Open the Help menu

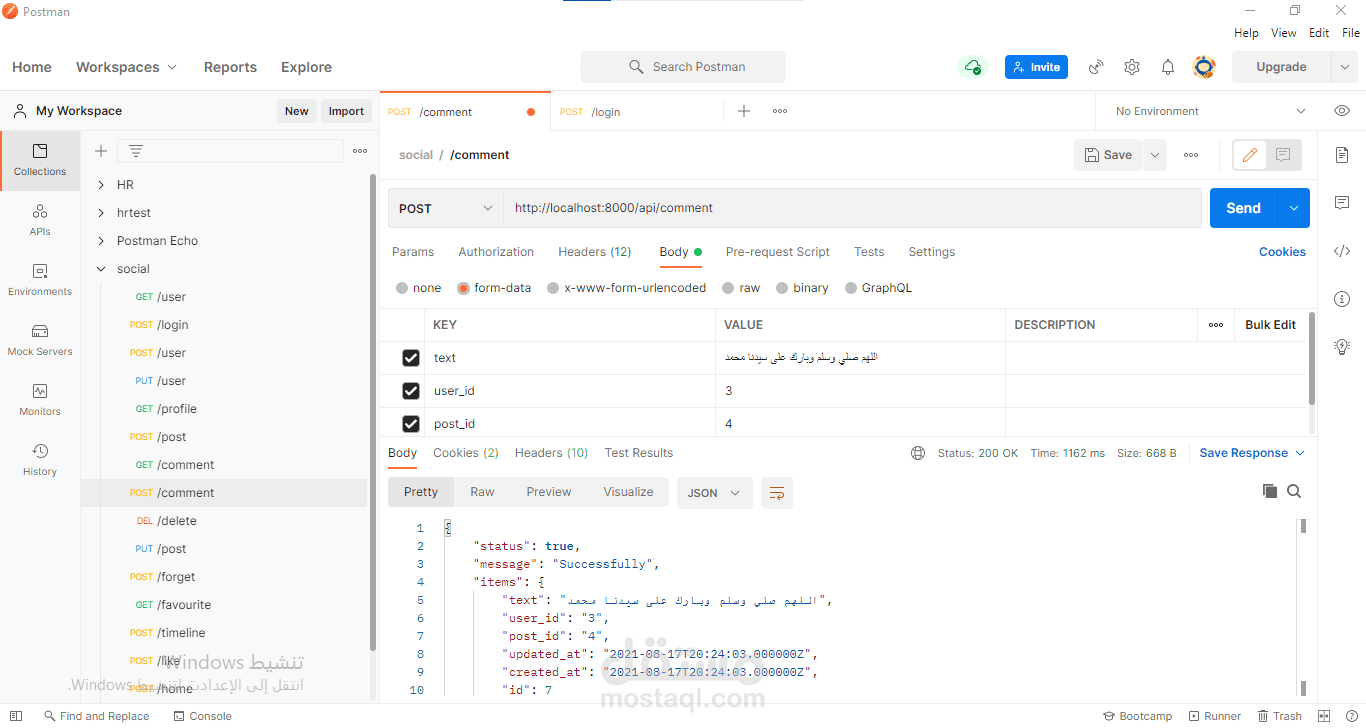1246,33
